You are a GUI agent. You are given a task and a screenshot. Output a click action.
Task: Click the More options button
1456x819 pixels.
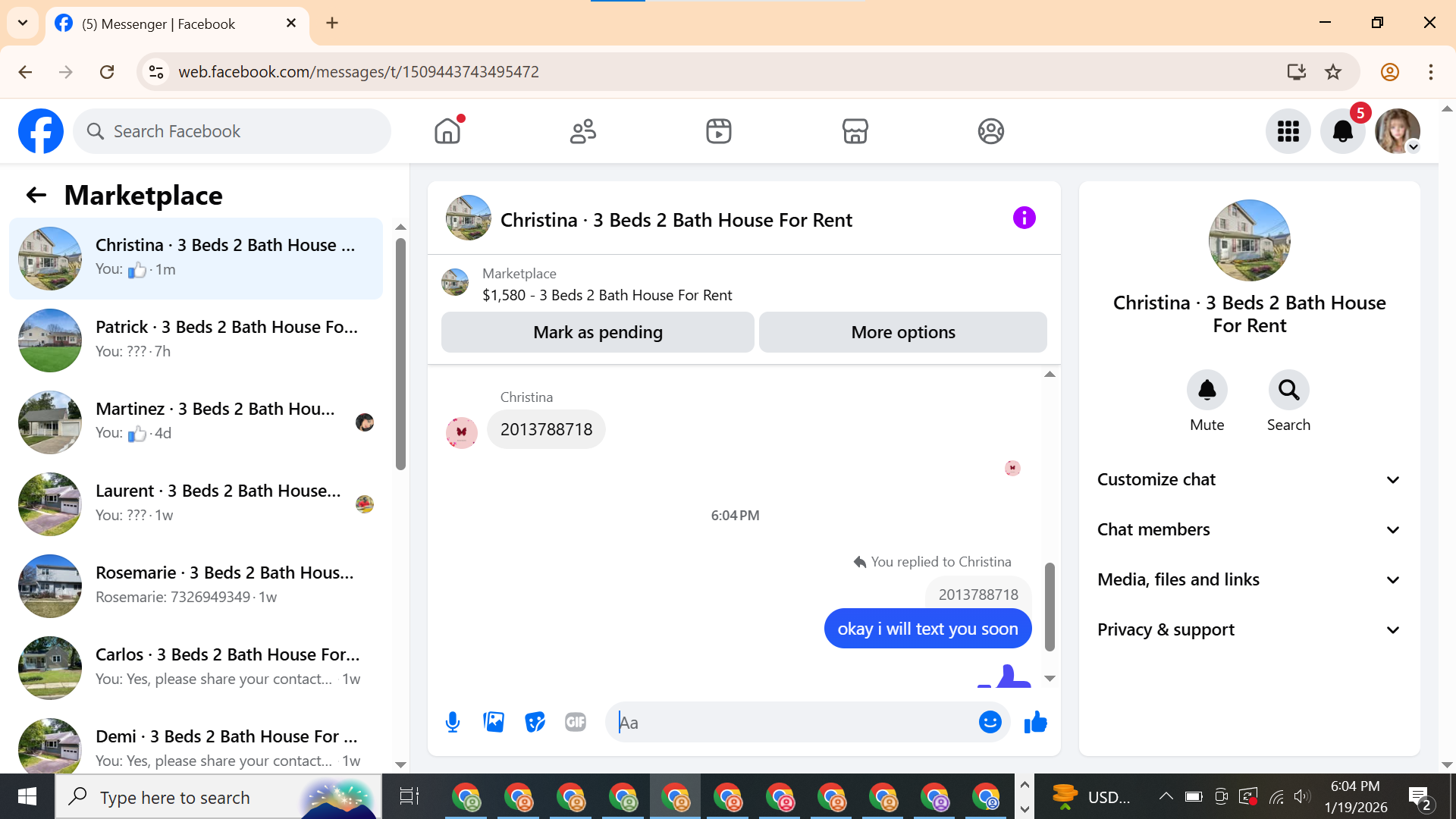click(x=902, y=333)
